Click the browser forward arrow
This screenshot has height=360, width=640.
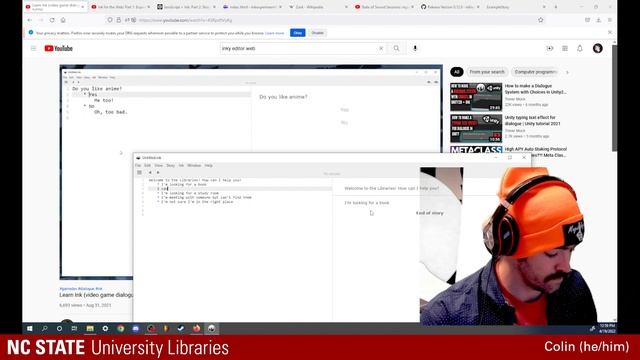click(x=40, y=20)
